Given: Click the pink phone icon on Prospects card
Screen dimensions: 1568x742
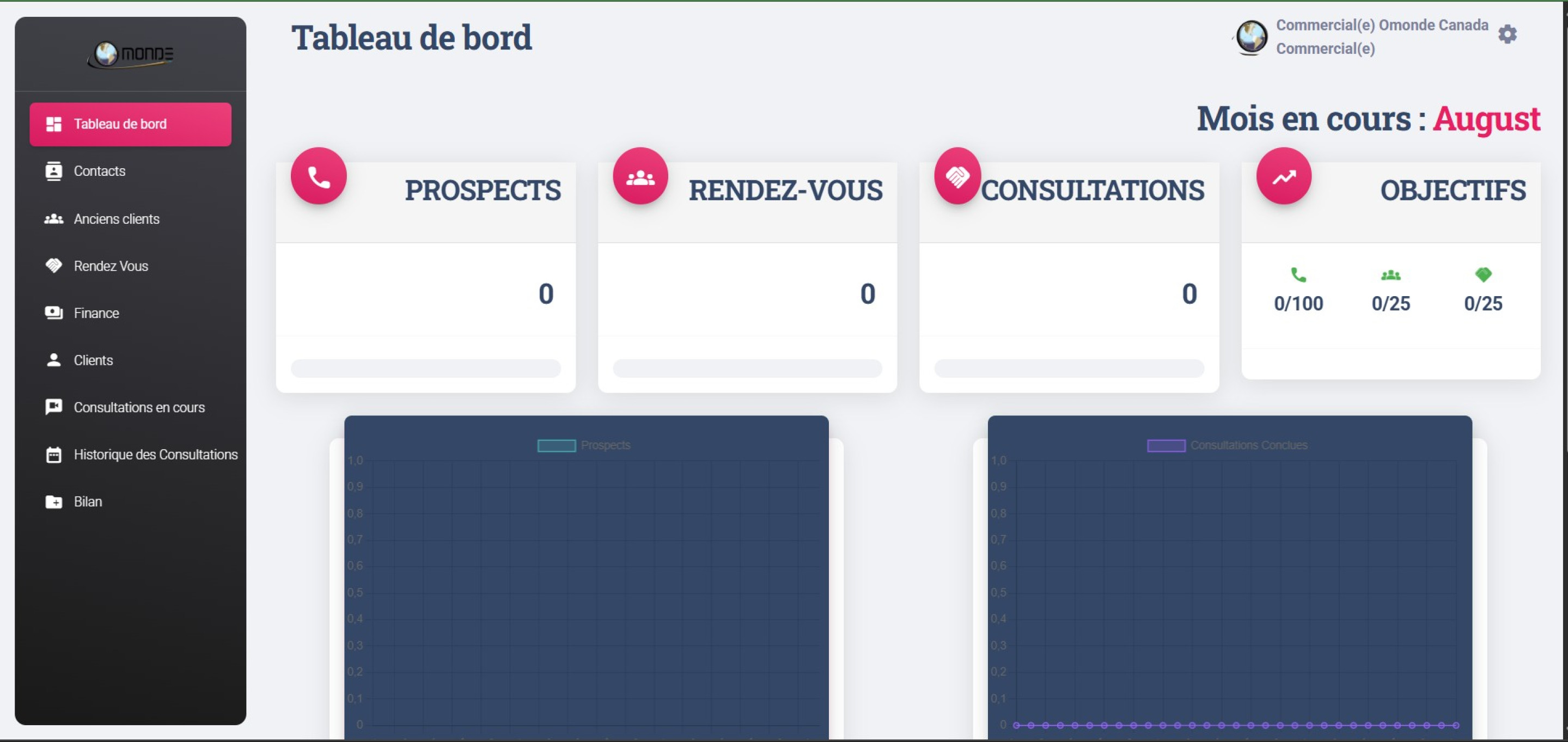Looking at the screenshot, I should (x=319, y=177).
